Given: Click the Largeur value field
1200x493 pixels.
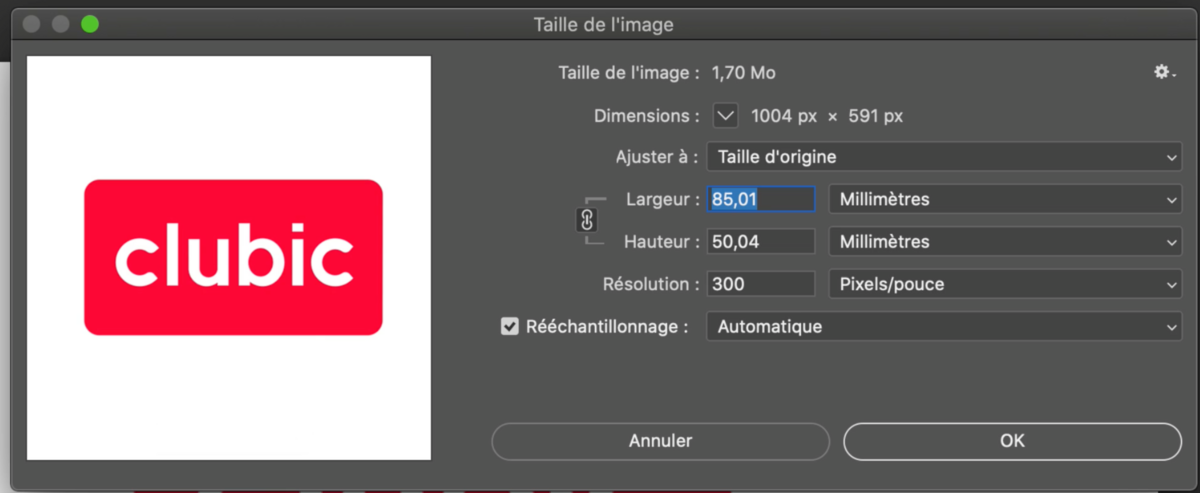Looking at the screenshot, I should tap(761, 200).
